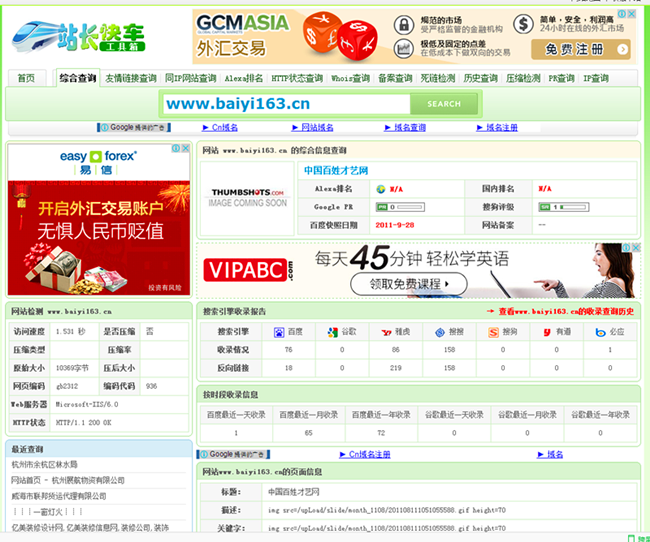Open the Alexa排名 tab
Screen dimensions: 650x542
tap(243, 78)
